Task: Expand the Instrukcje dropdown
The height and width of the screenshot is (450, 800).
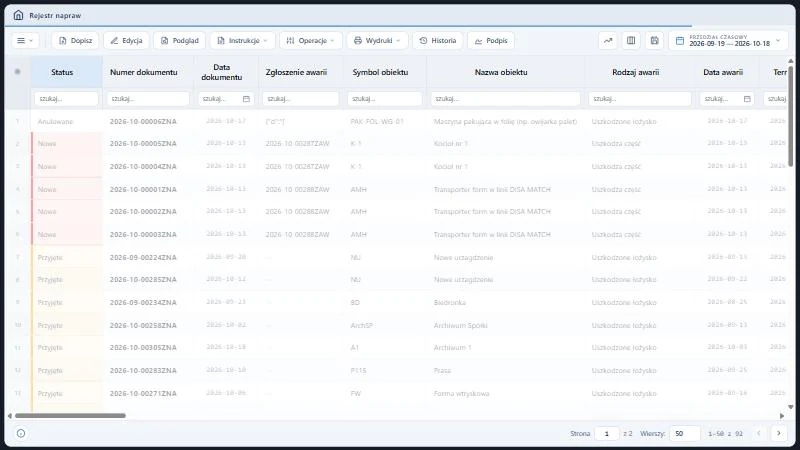Action: point(242,40)
